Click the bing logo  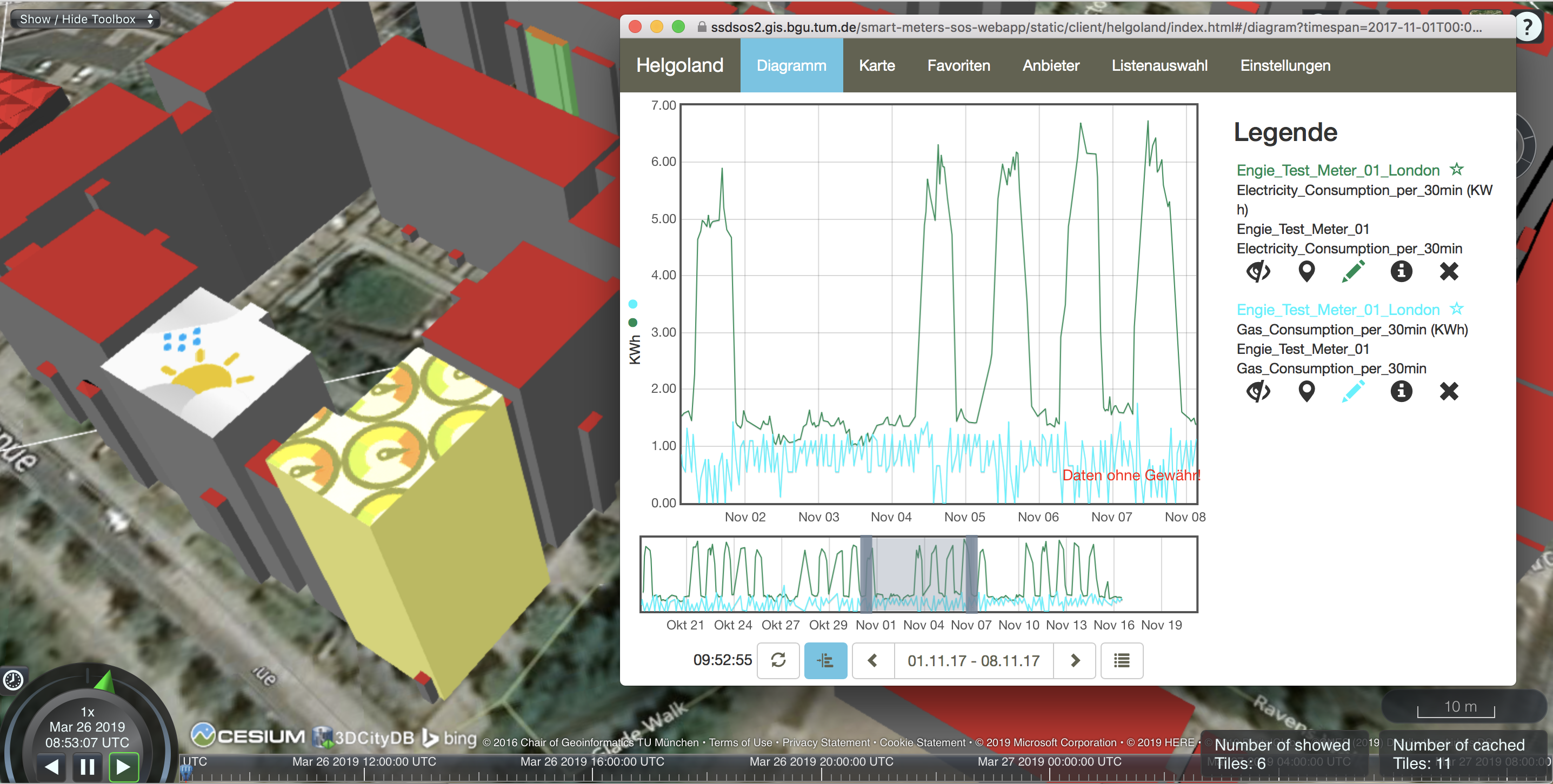point(449,738)
